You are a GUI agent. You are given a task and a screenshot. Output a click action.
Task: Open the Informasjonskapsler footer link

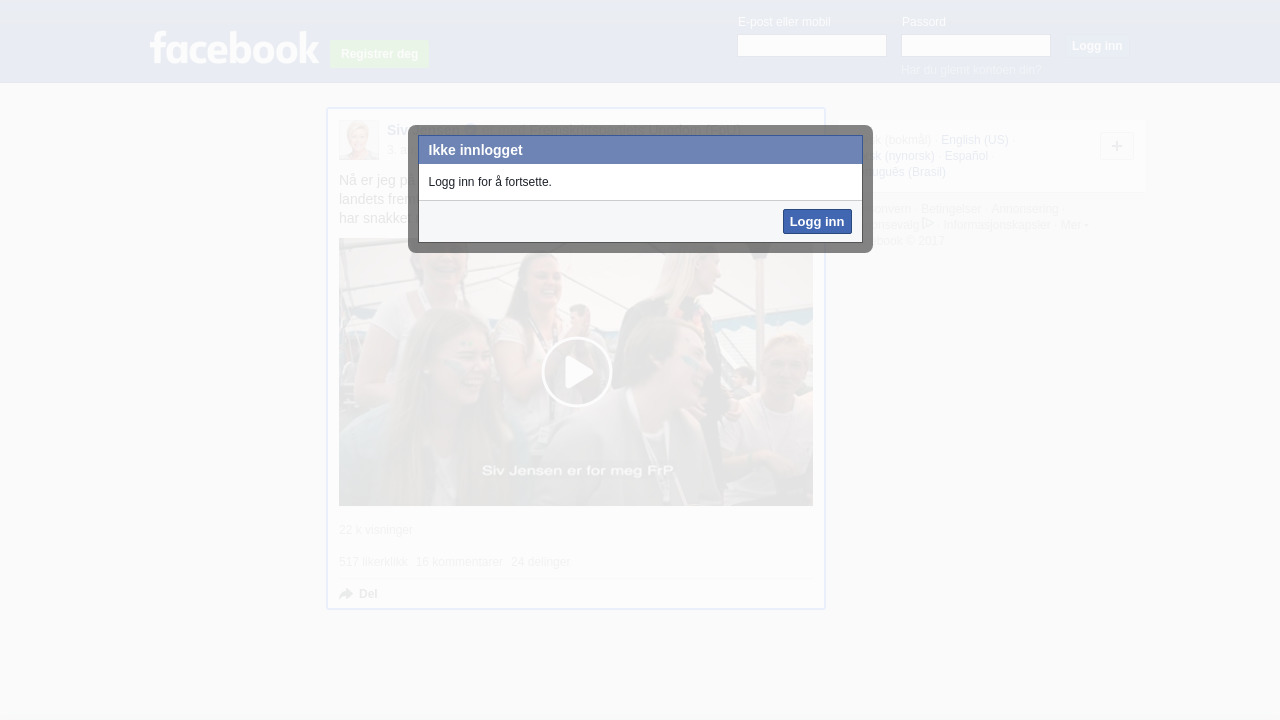point(996,225)
